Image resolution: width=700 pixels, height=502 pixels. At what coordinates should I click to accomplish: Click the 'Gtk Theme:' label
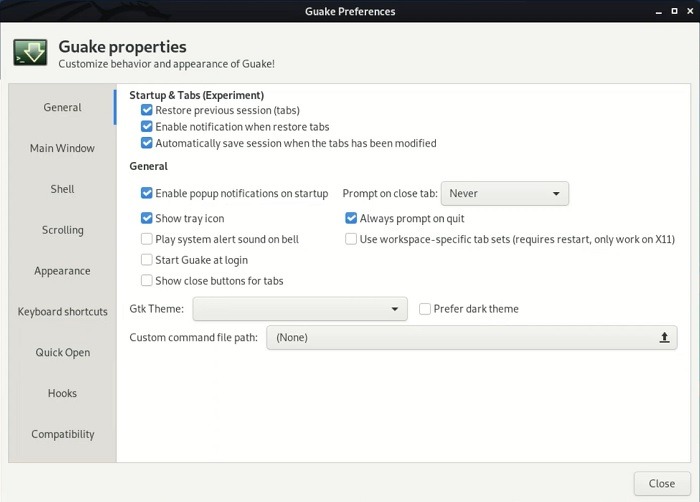click(157, 309)
